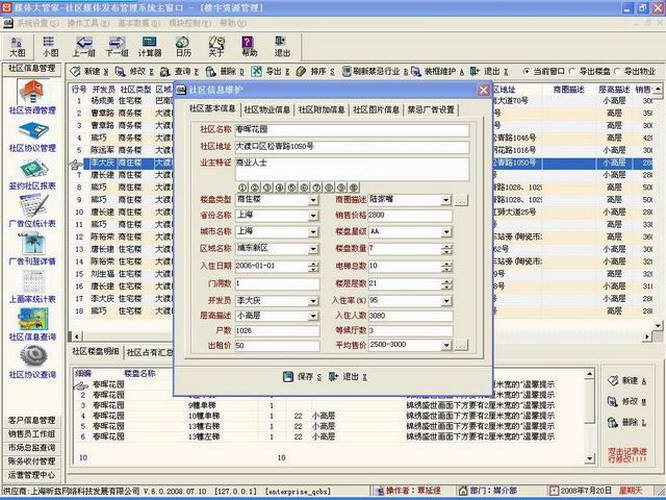Click the 销售价格 input field

[409, 215]
